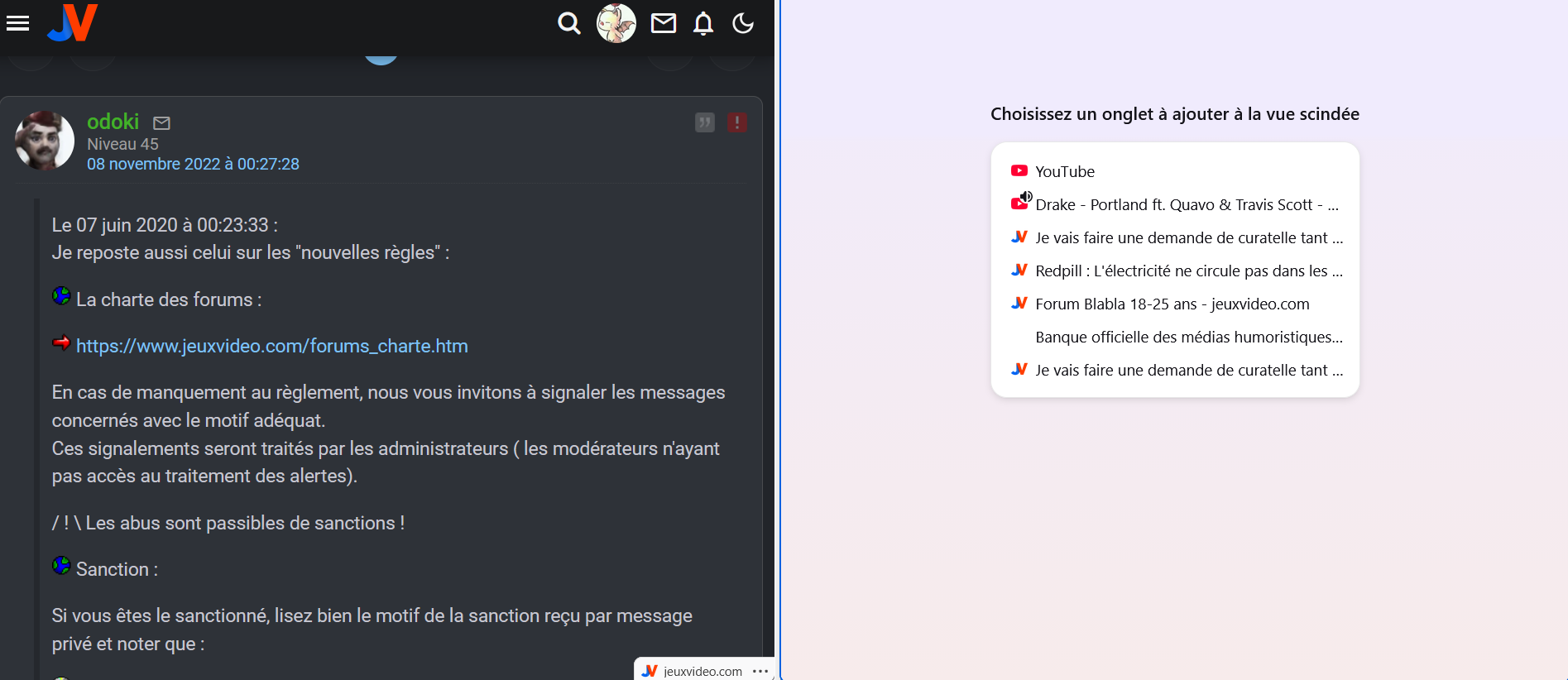
Task: Open private messages envelope in header
Action: click(x=664, y=23)
